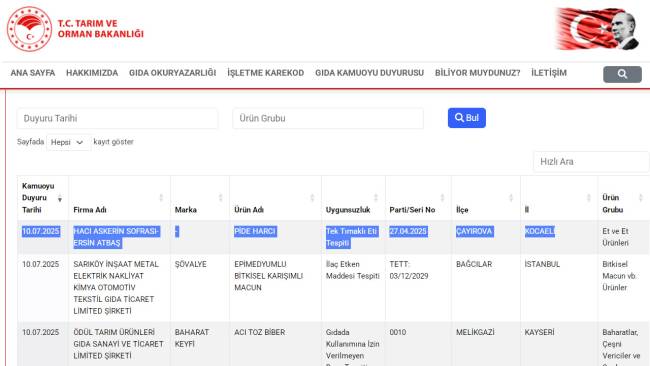Click the Atatürk flag banner image

pyautogui.click(x=597, y=29)
